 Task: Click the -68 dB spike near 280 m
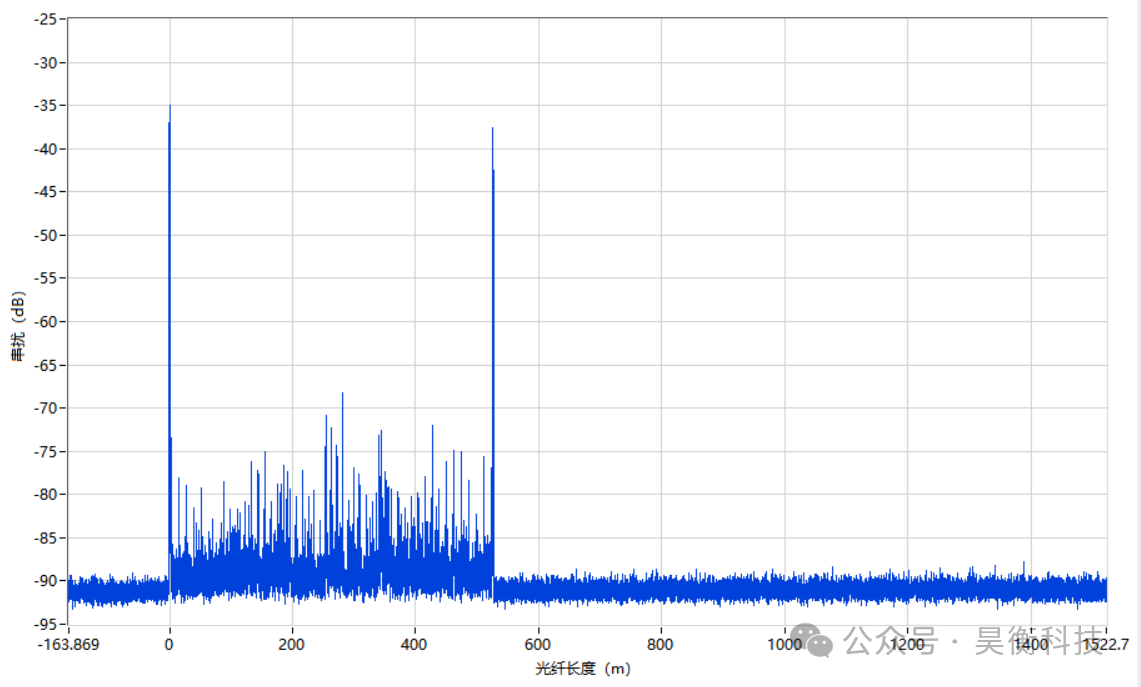[x=342, y=394]
